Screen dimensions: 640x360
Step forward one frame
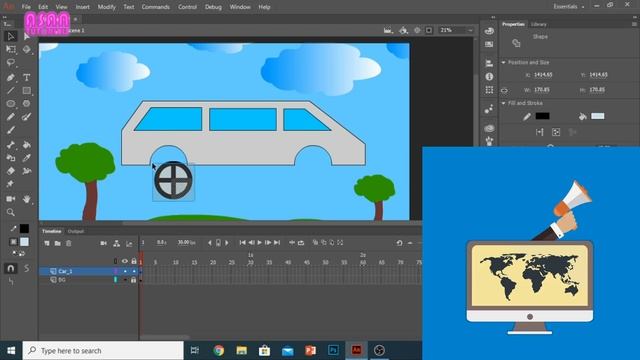[x=268, y=243]
